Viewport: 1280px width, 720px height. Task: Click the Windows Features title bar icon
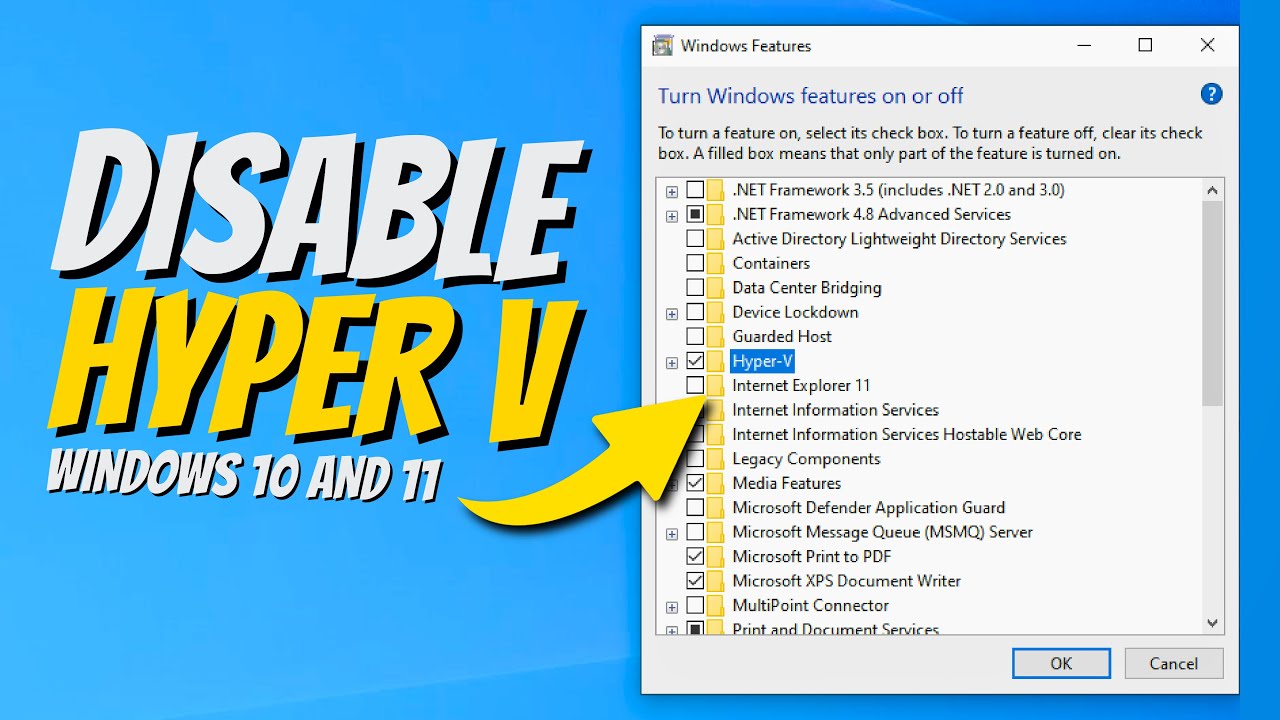point(662,45)
